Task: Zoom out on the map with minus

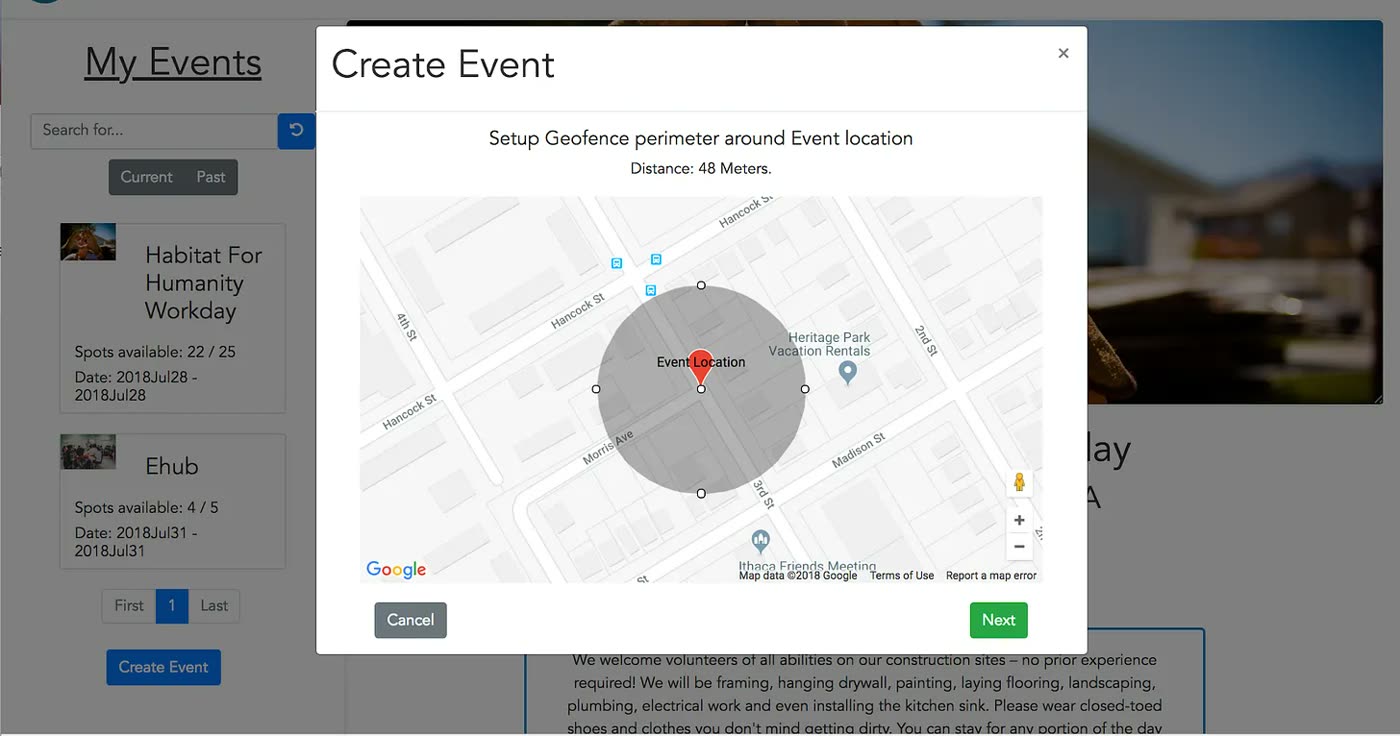Action: coord(1019,546)
